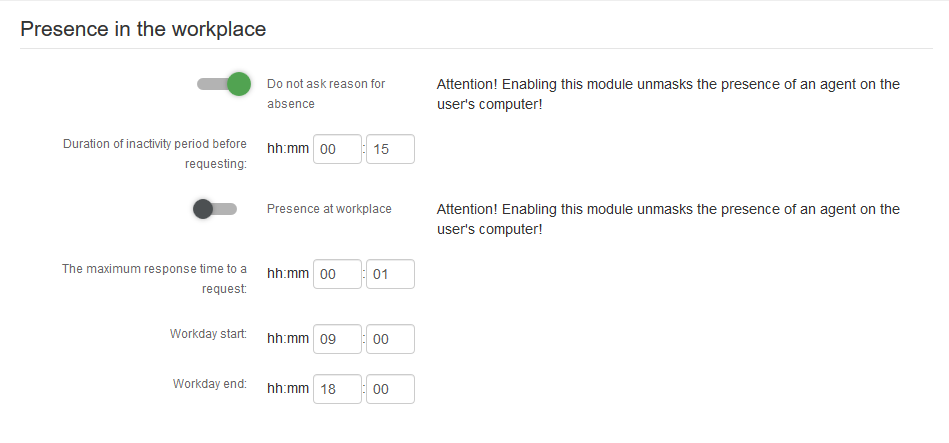949x443 pixels.
Task: Click the 'Presence at workplace' toggle label
Action: (x=329, y=209)
